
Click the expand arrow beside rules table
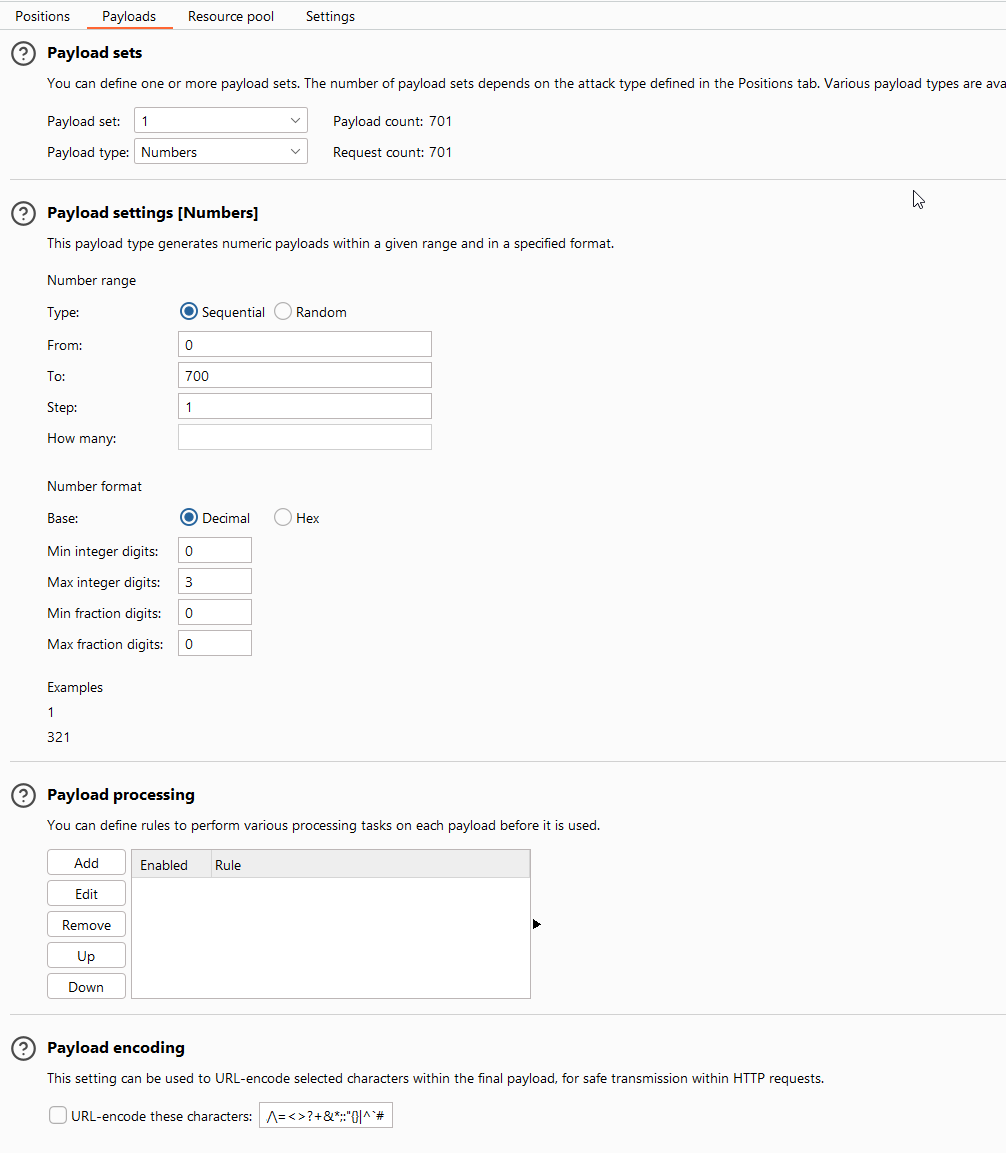537,925
